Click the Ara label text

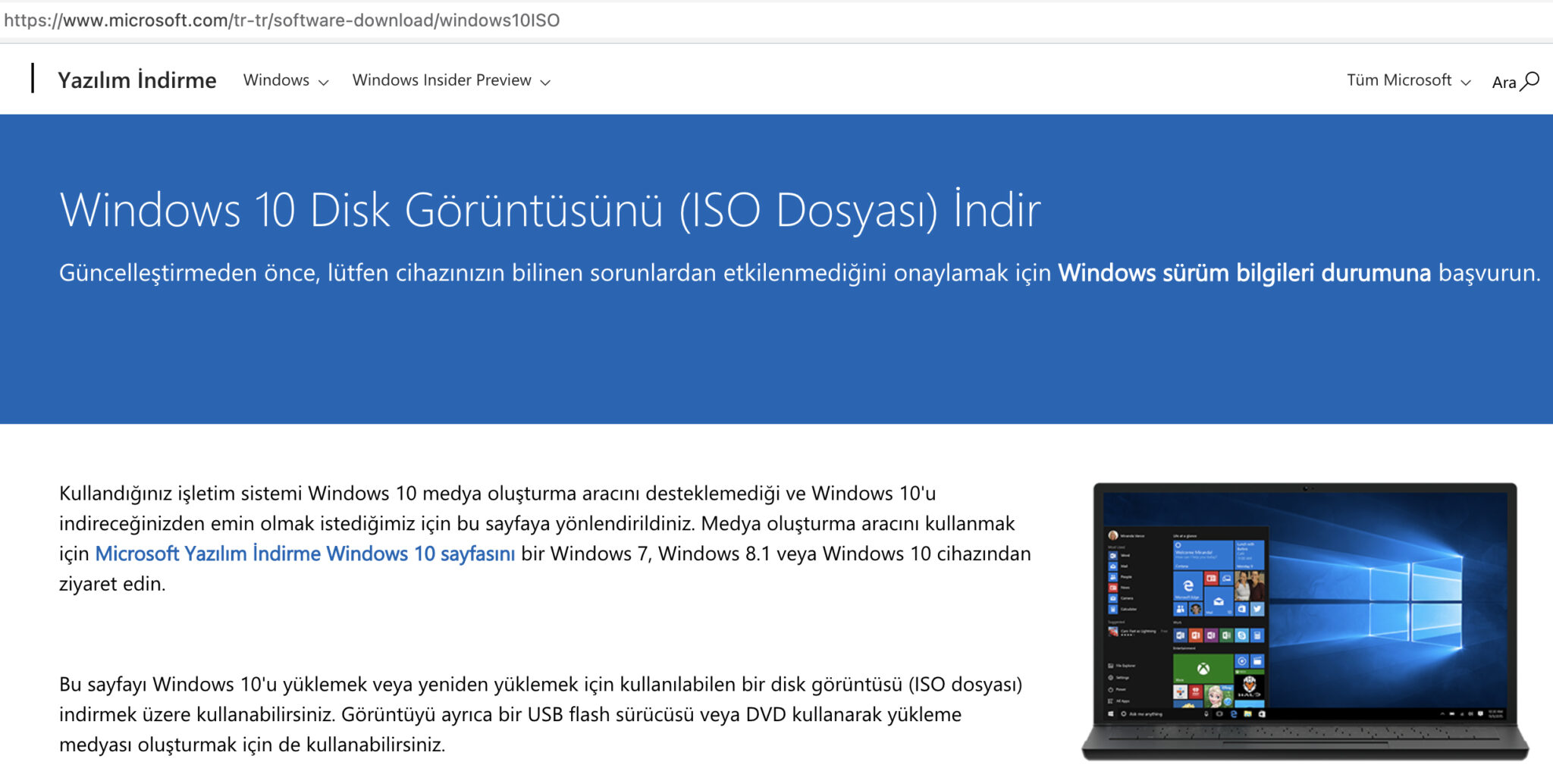[x=1505, y=81]
